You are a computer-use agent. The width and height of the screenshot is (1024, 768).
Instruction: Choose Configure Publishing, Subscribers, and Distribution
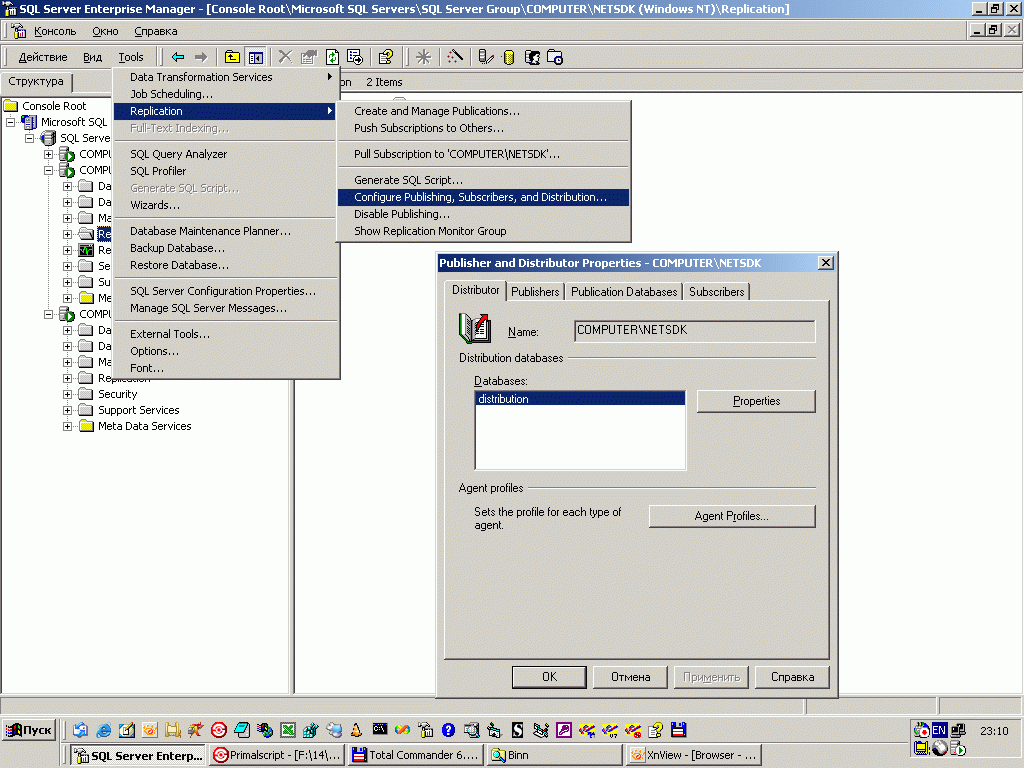click(483, 197)
